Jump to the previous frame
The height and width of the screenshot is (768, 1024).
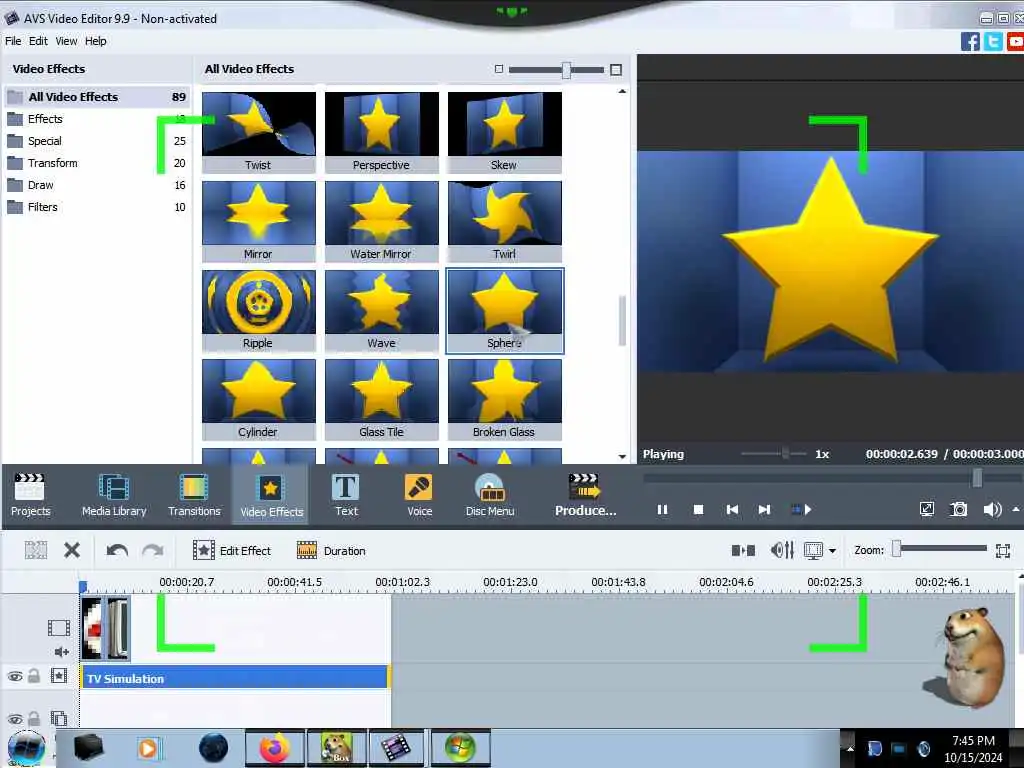(x=732, y=509)
